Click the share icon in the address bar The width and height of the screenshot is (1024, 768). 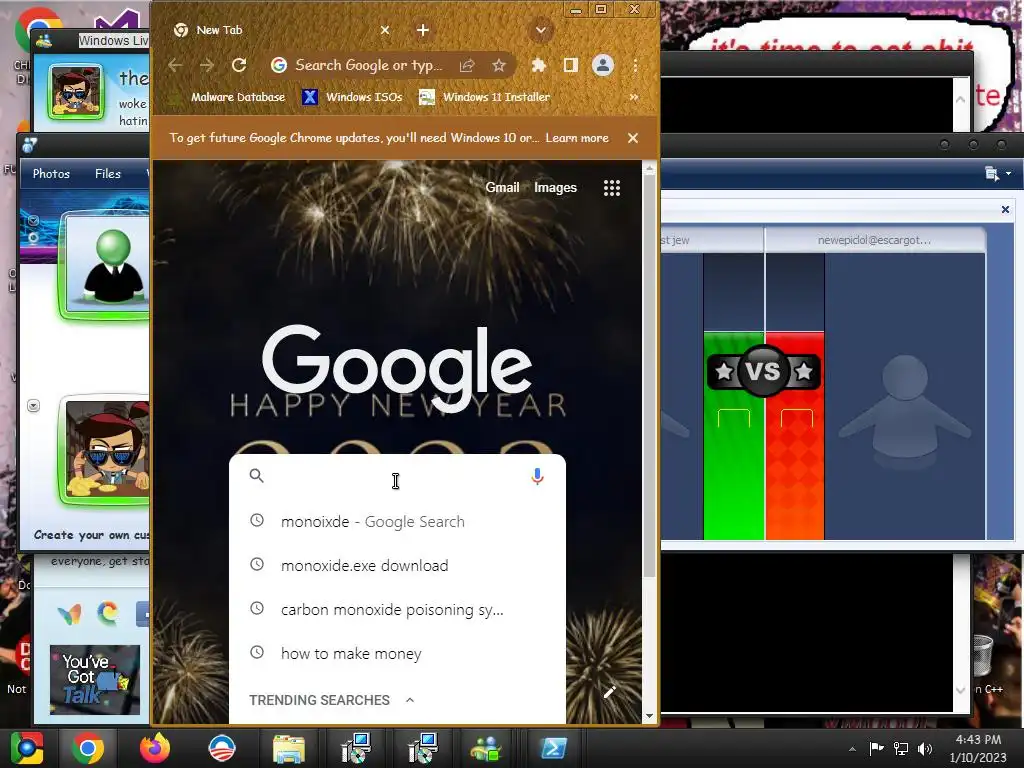click(466, 65)
